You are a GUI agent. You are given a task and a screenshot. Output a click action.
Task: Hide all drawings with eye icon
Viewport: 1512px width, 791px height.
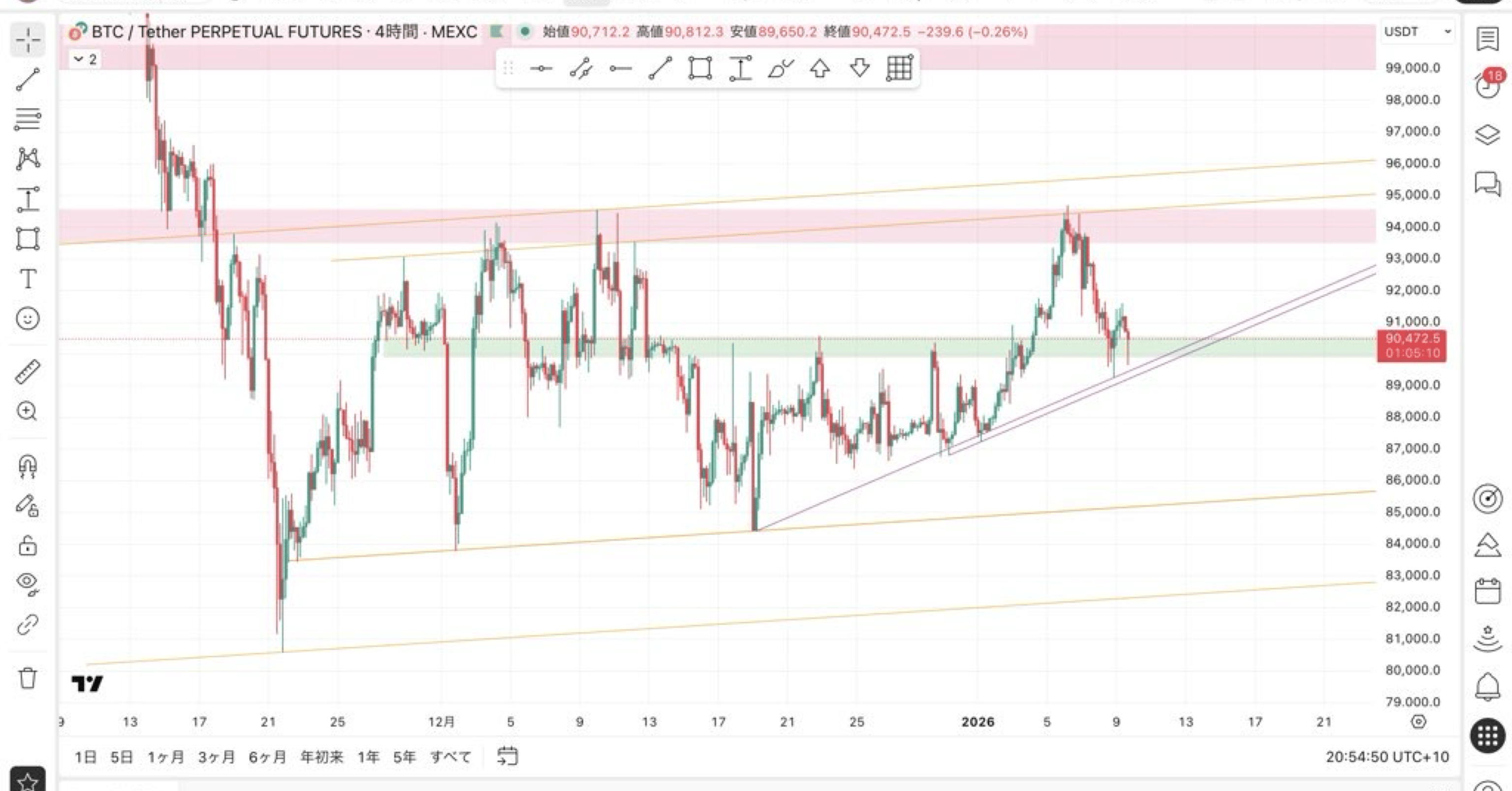coord(28,583)
